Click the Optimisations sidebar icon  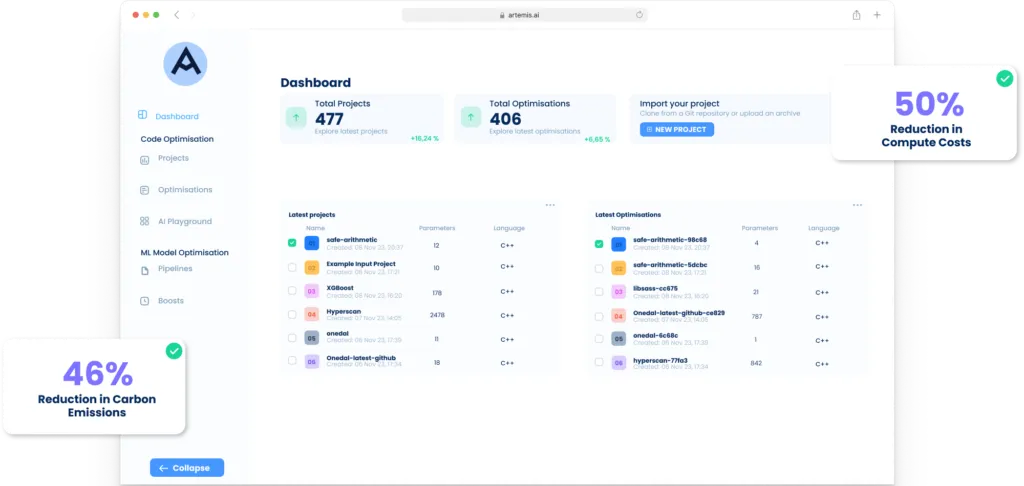(144, 190)
